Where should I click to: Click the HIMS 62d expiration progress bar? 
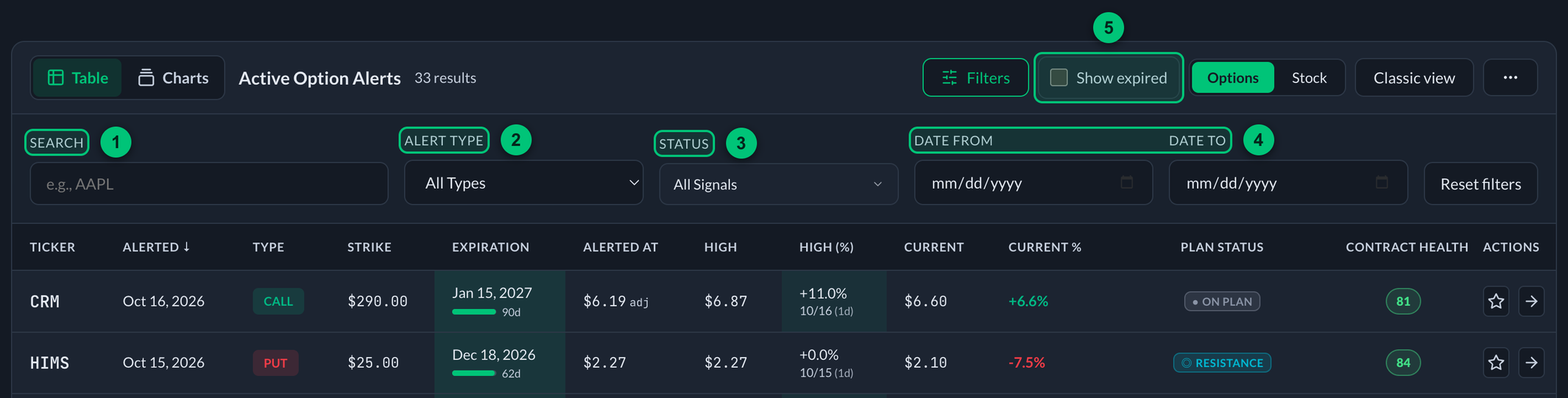coord(473,373)
